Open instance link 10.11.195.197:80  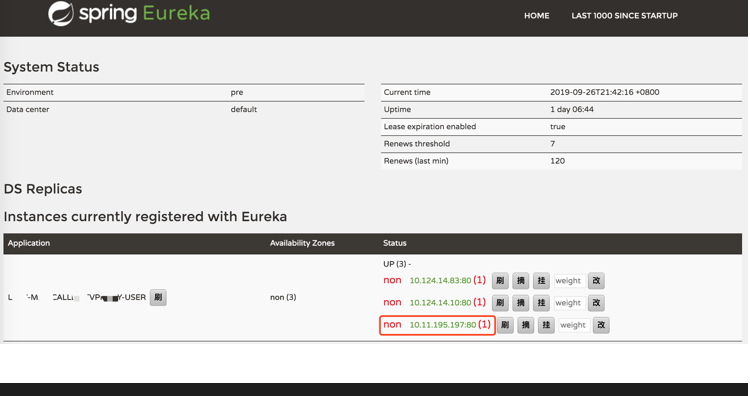pyautogui.click(x=443, y=325)
